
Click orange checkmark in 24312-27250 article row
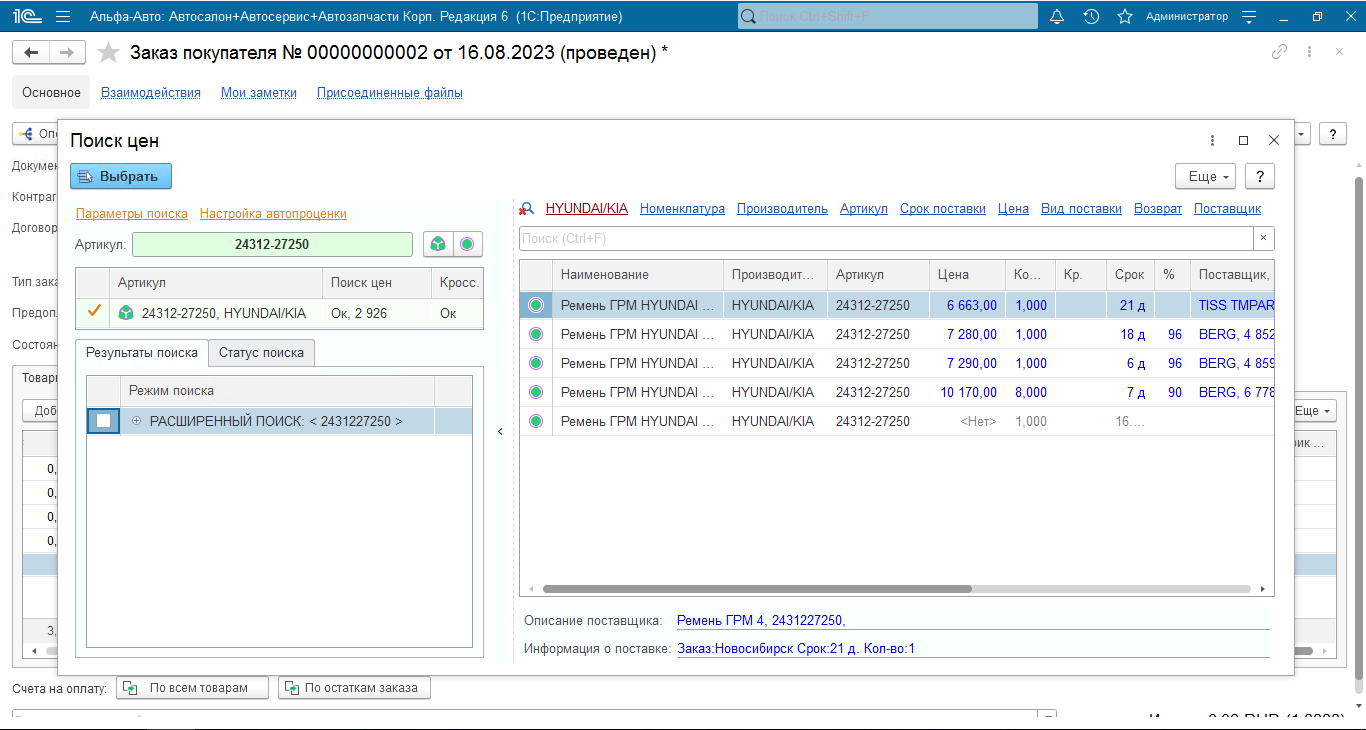point(95,311)
